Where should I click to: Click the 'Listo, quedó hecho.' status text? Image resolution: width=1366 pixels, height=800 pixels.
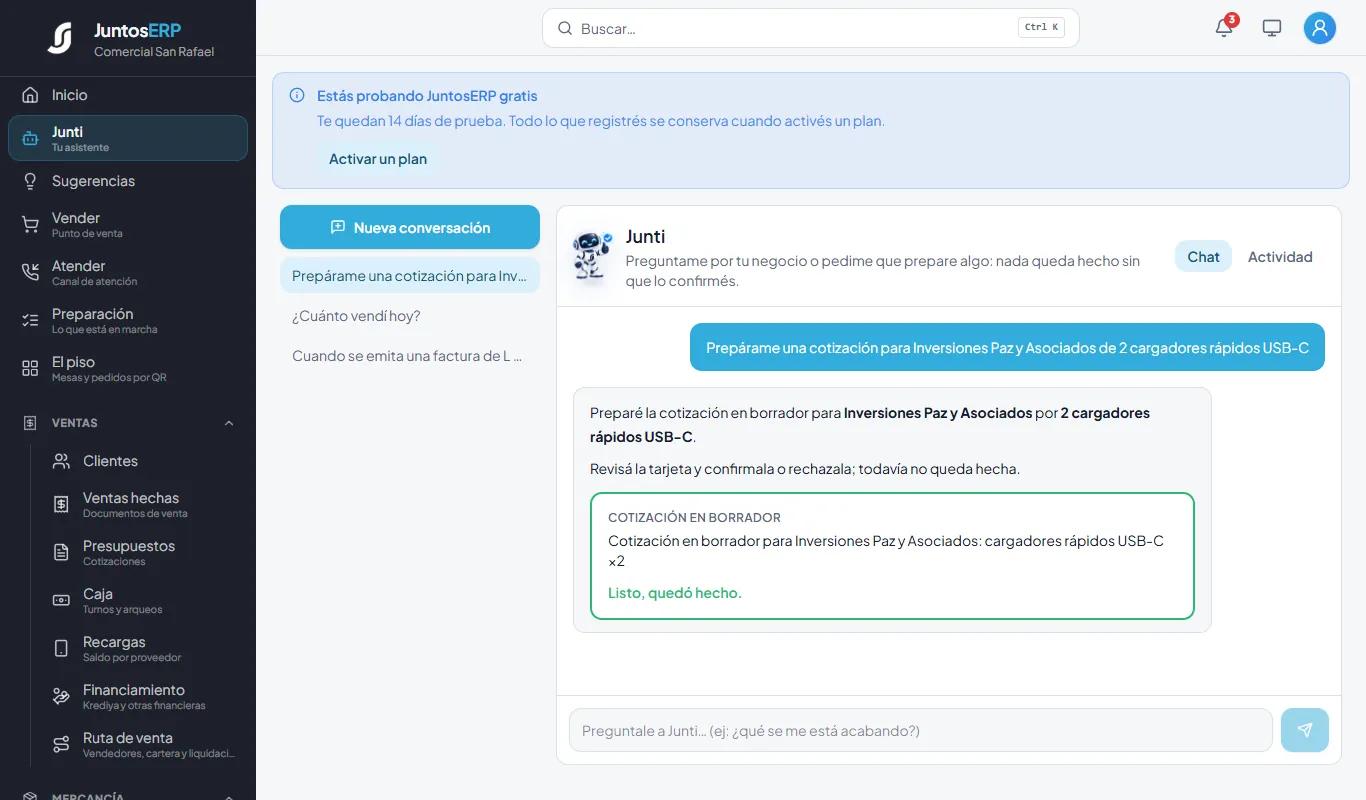(675, 593)
